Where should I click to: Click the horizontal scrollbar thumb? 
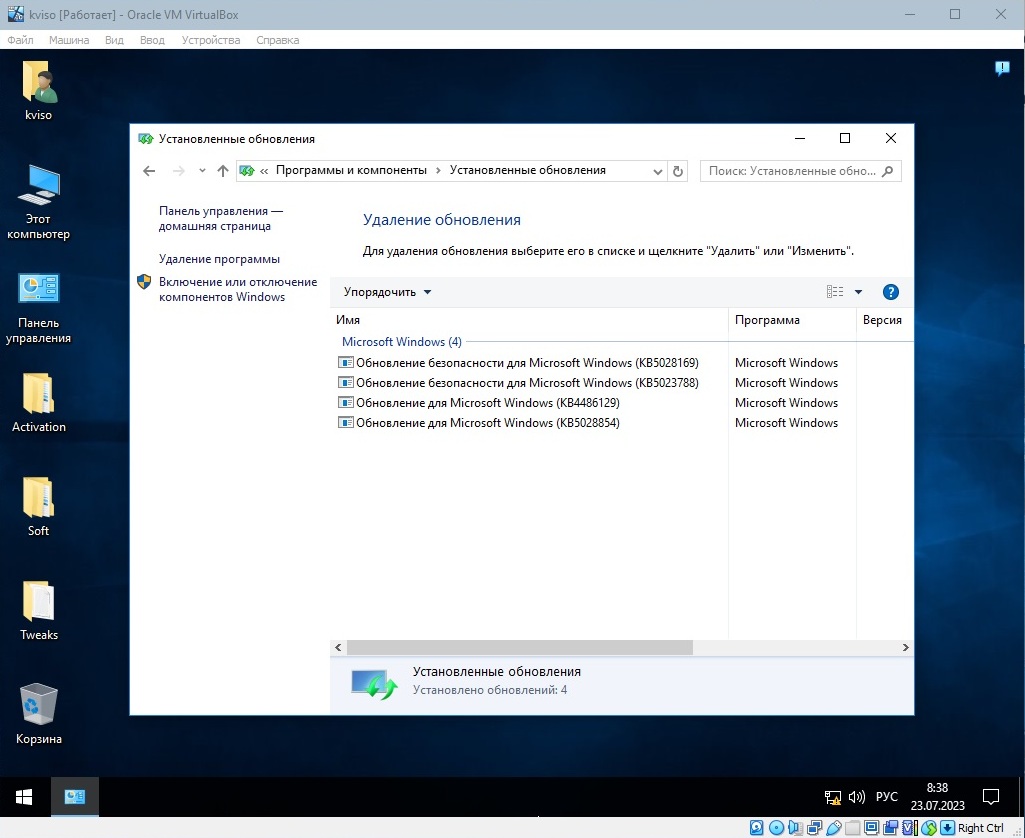tap(519, 648)
